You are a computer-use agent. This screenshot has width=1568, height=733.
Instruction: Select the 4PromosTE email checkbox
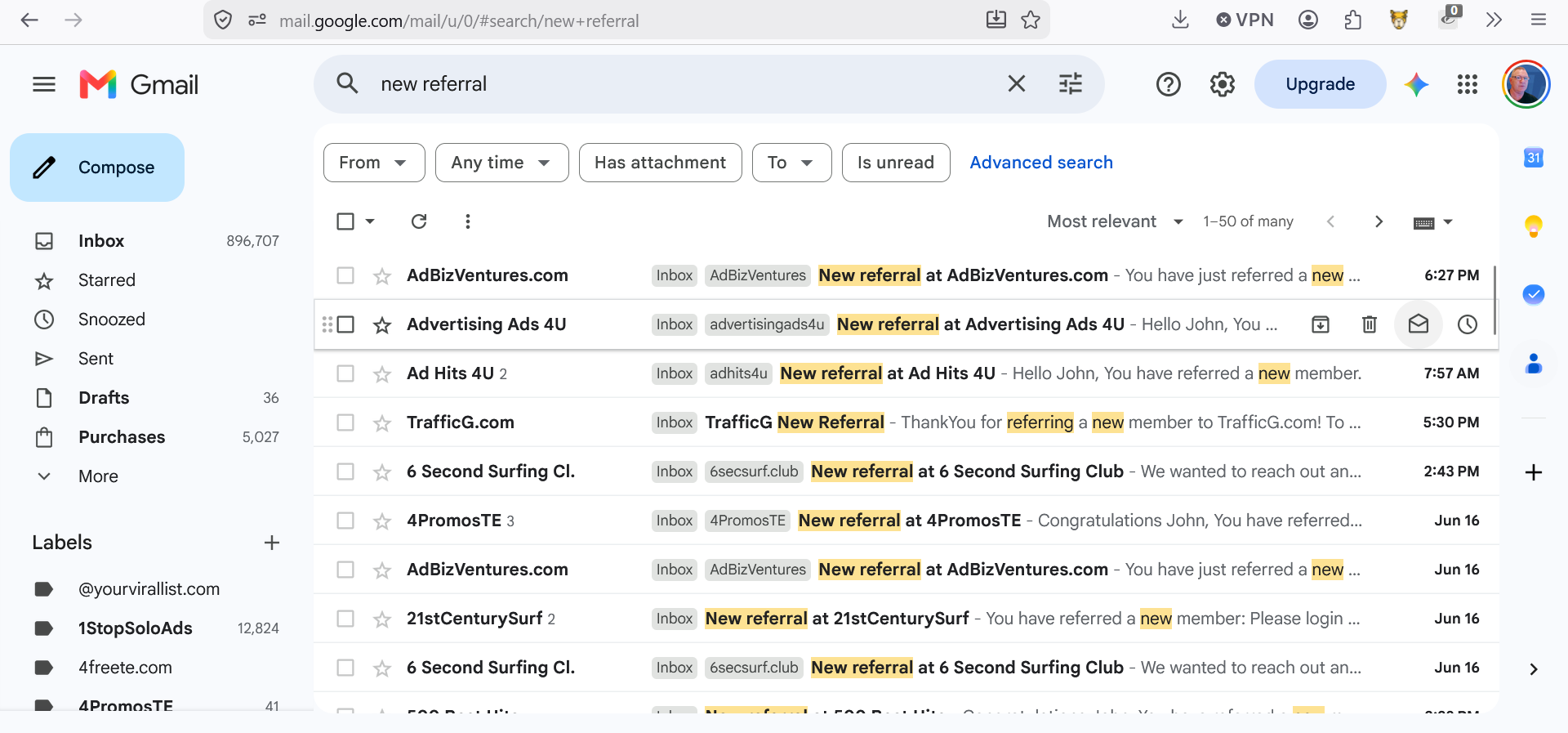tap(345, 521)
